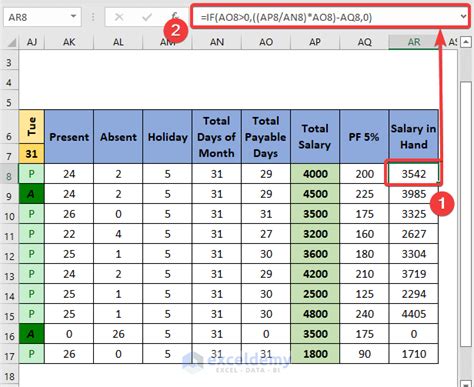Image resolution: width=474 pixels, height=387 pixels.
Task: Select Total Payable Days cell 27
Action: [x=266, y=234]
